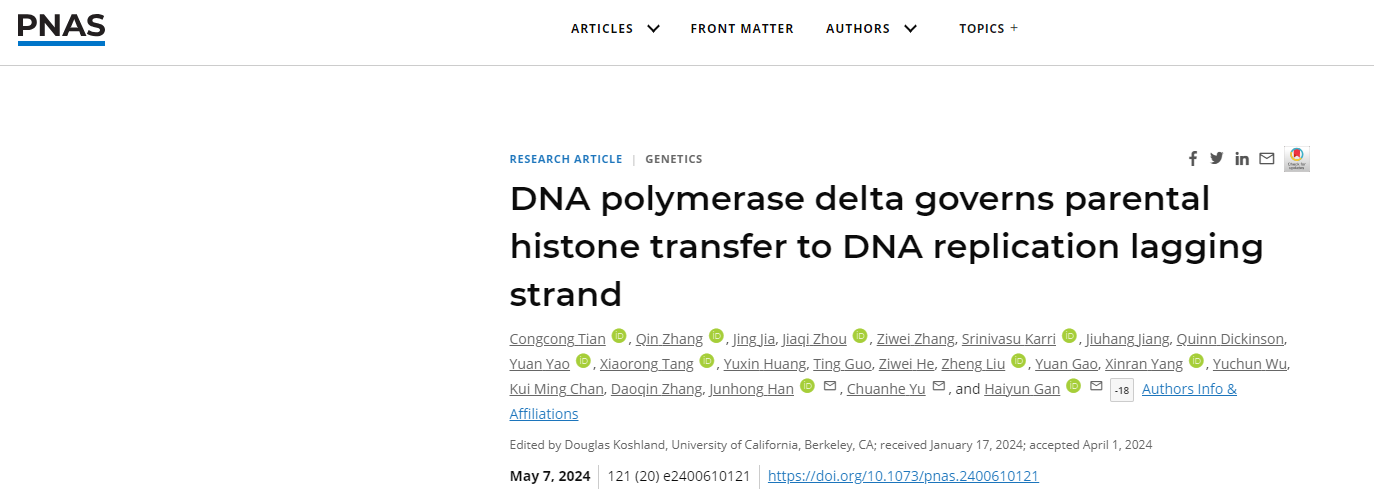Open the article DOI link

tap(903, 476)
